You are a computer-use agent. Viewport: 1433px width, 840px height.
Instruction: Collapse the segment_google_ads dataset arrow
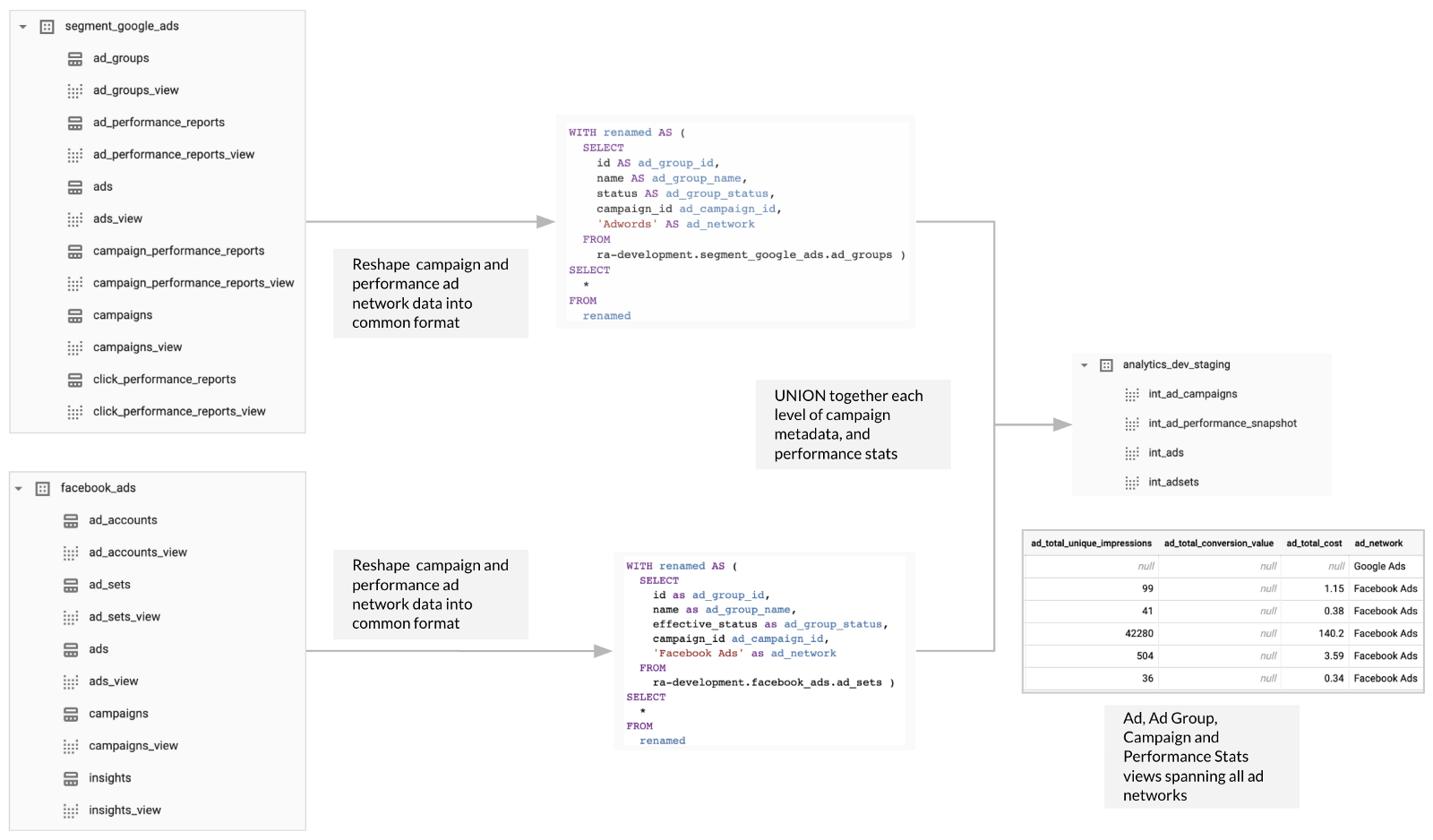pyautogui.click(x=22, y=27)
